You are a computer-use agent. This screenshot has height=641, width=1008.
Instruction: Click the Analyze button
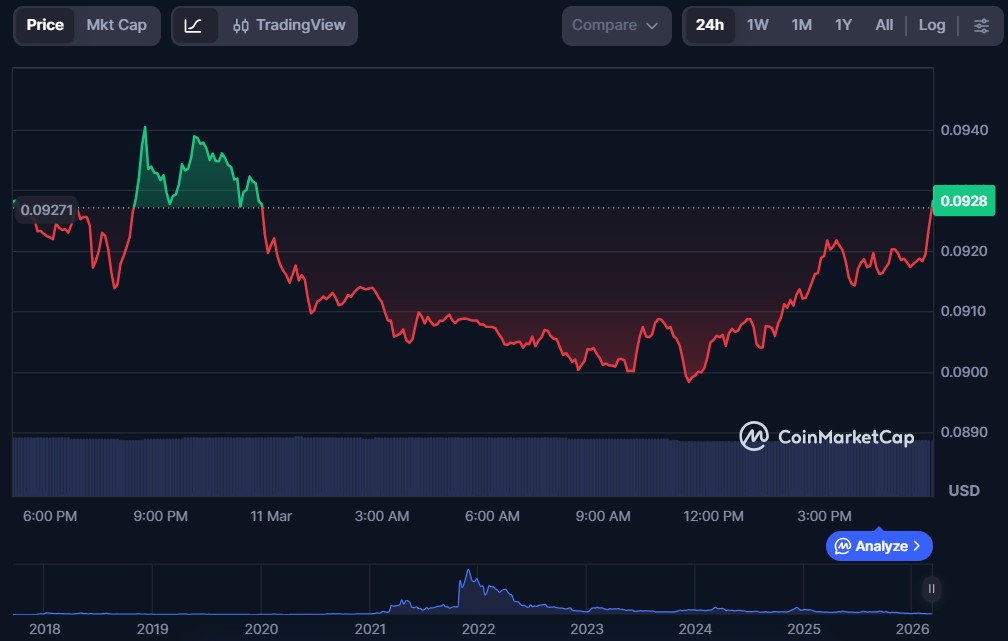click(x=879, y=546)
